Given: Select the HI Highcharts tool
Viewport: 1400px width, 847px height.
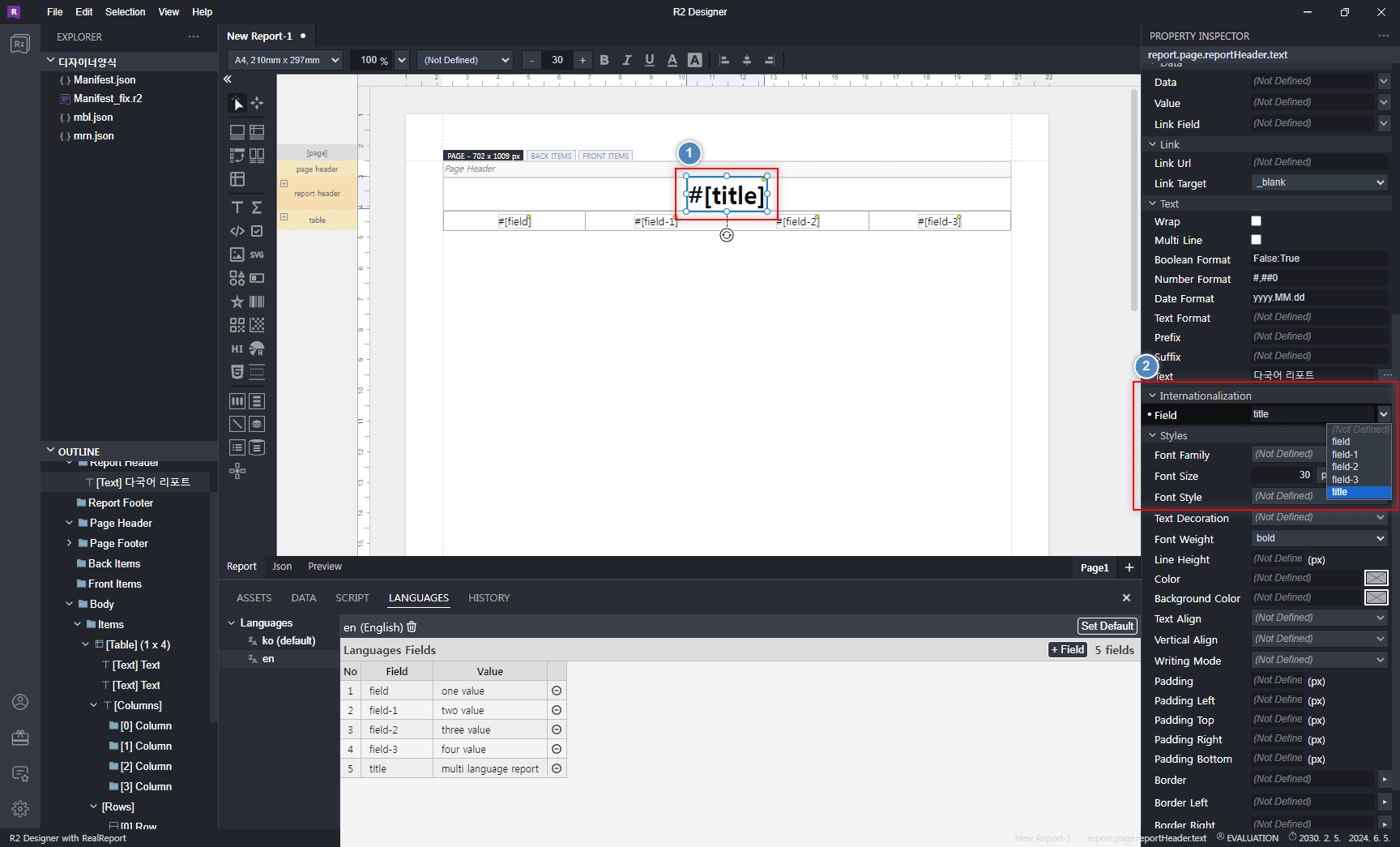Looking at the screenshot, I should [237, 349].
